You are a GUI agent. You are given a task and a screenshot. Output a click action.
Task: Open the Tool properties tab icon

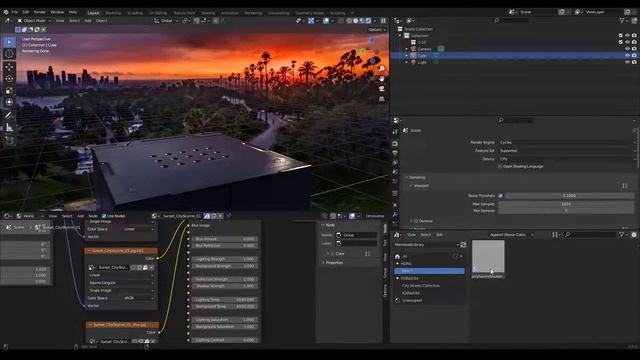point(395,132)
